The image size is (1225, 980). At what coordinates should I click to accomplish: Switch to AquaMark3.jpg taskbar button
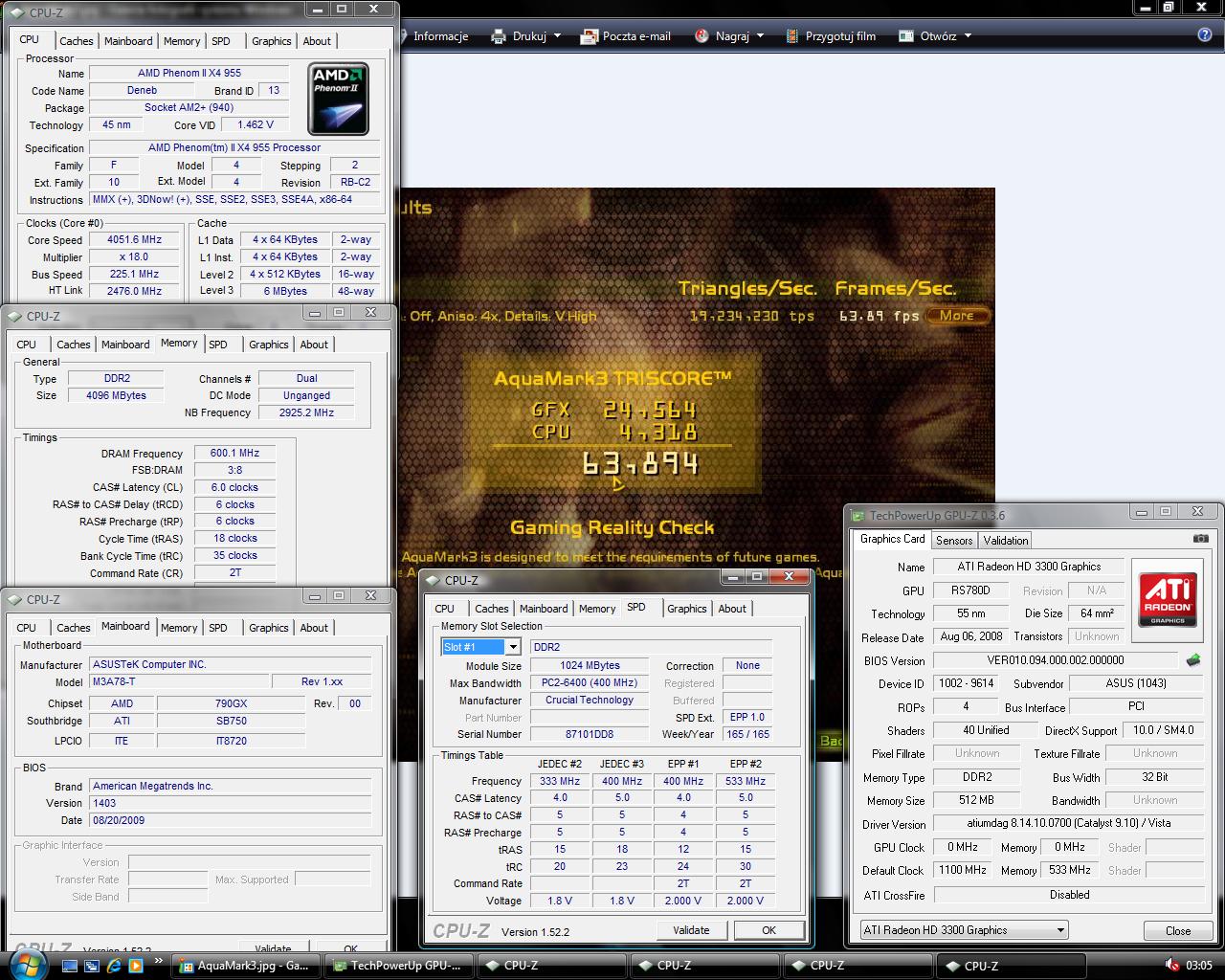[x=246, y=966]
